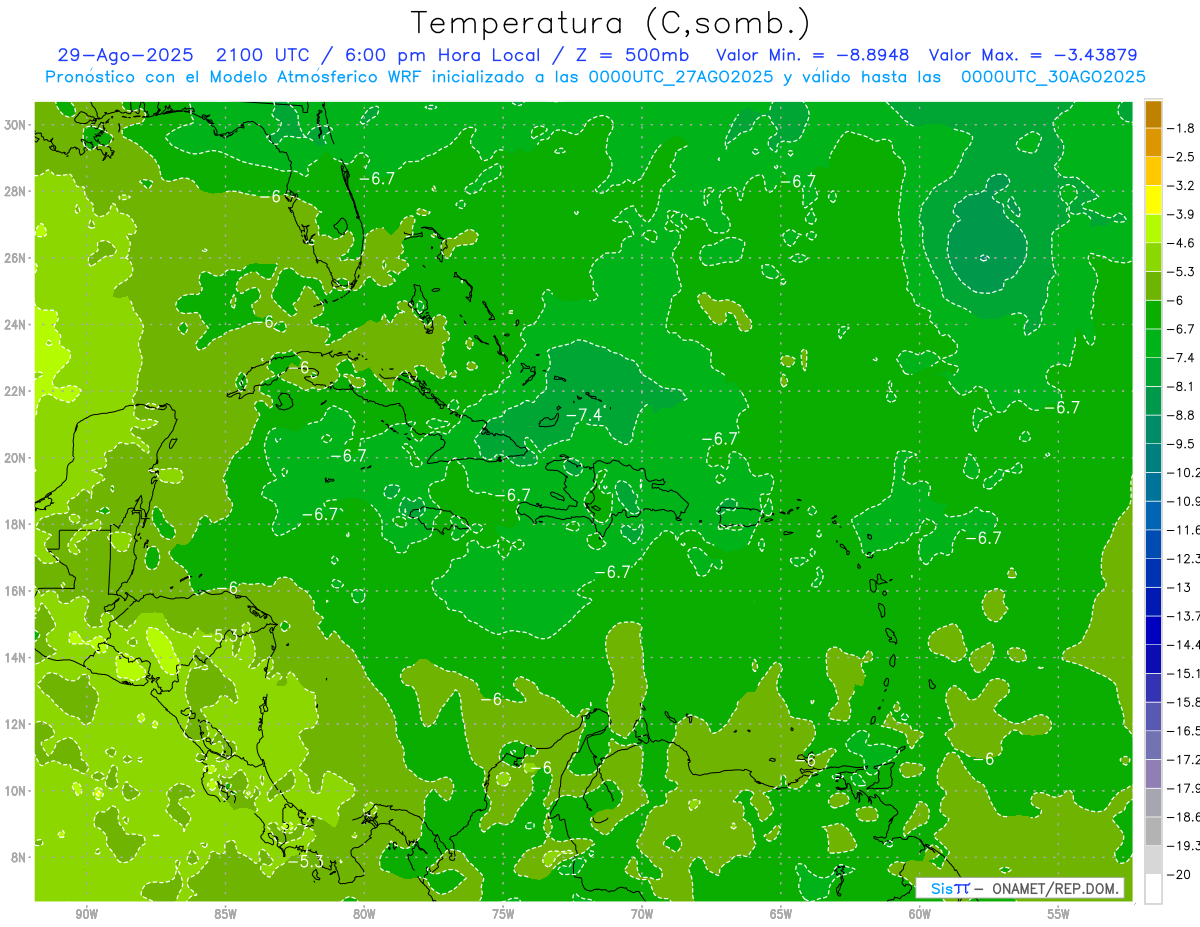1200x927 pixels.
Task: Click the '90W' longitude axis label
Action: 86,914
